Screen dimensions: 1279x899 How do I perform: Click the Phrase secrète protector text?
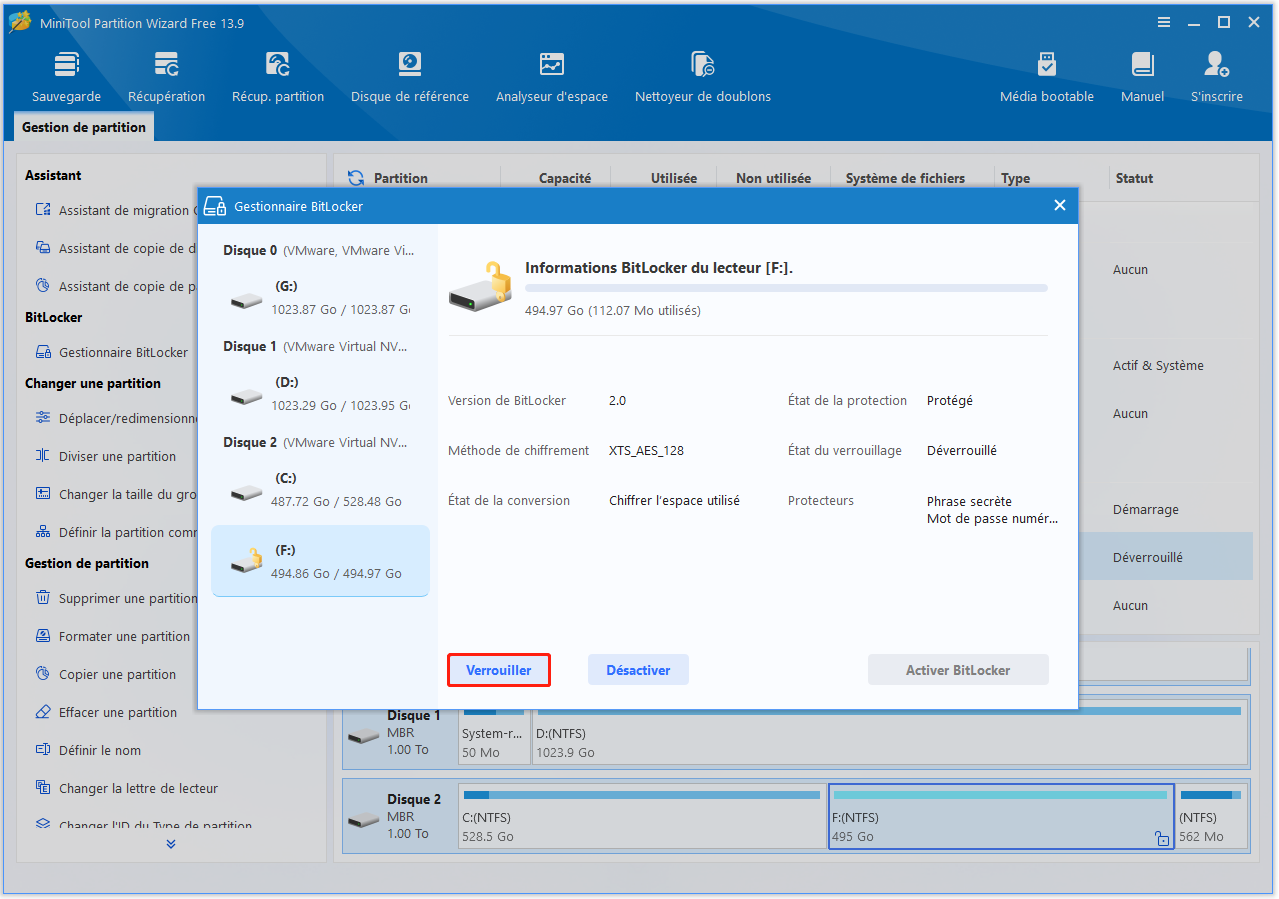pos(969,501)
